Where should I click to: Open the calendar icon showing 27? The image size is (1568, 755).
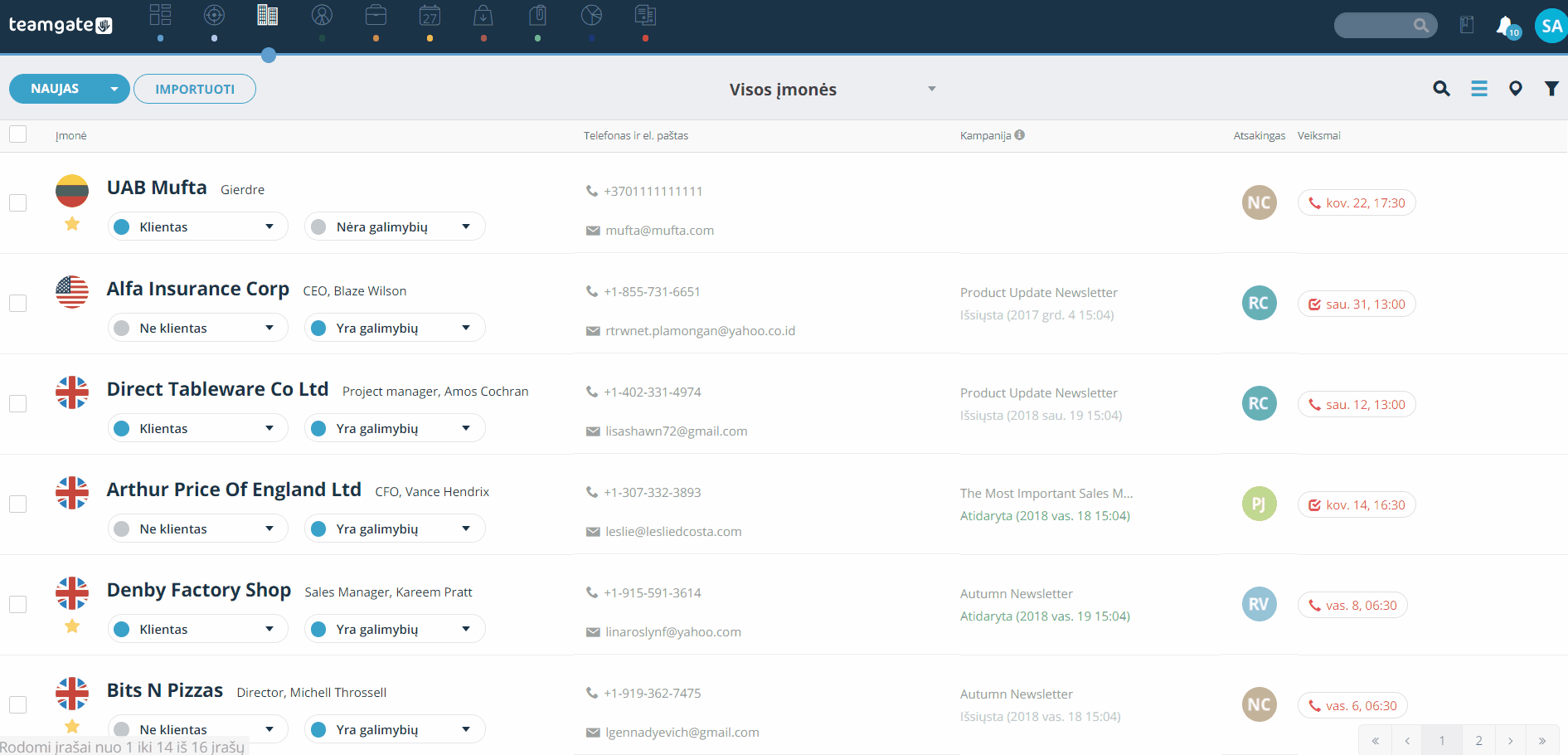click(430, 15)
